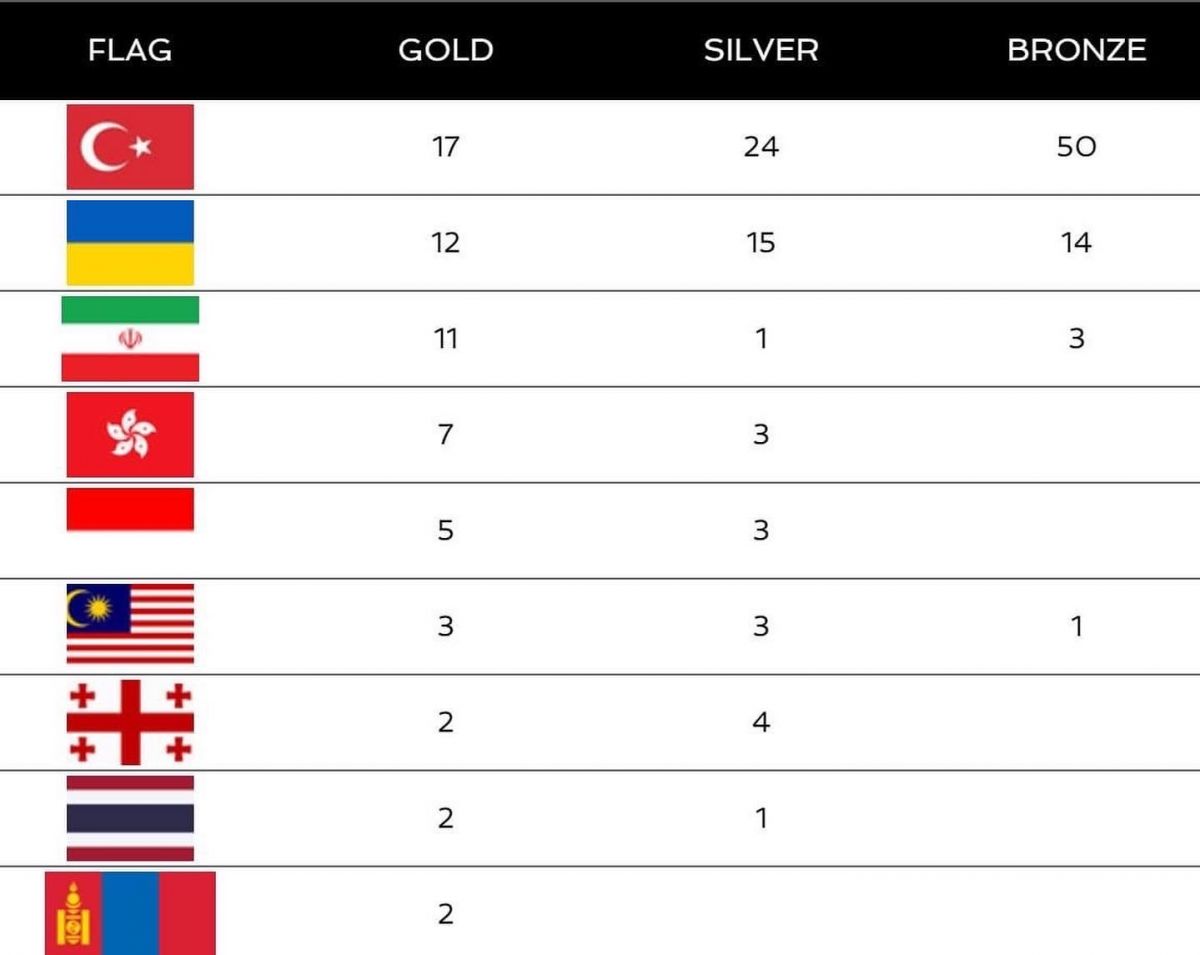This screenshot has width=1200, height=955.
Task: Select Ukraine's silver count of 15
Action: coord(761,243)
